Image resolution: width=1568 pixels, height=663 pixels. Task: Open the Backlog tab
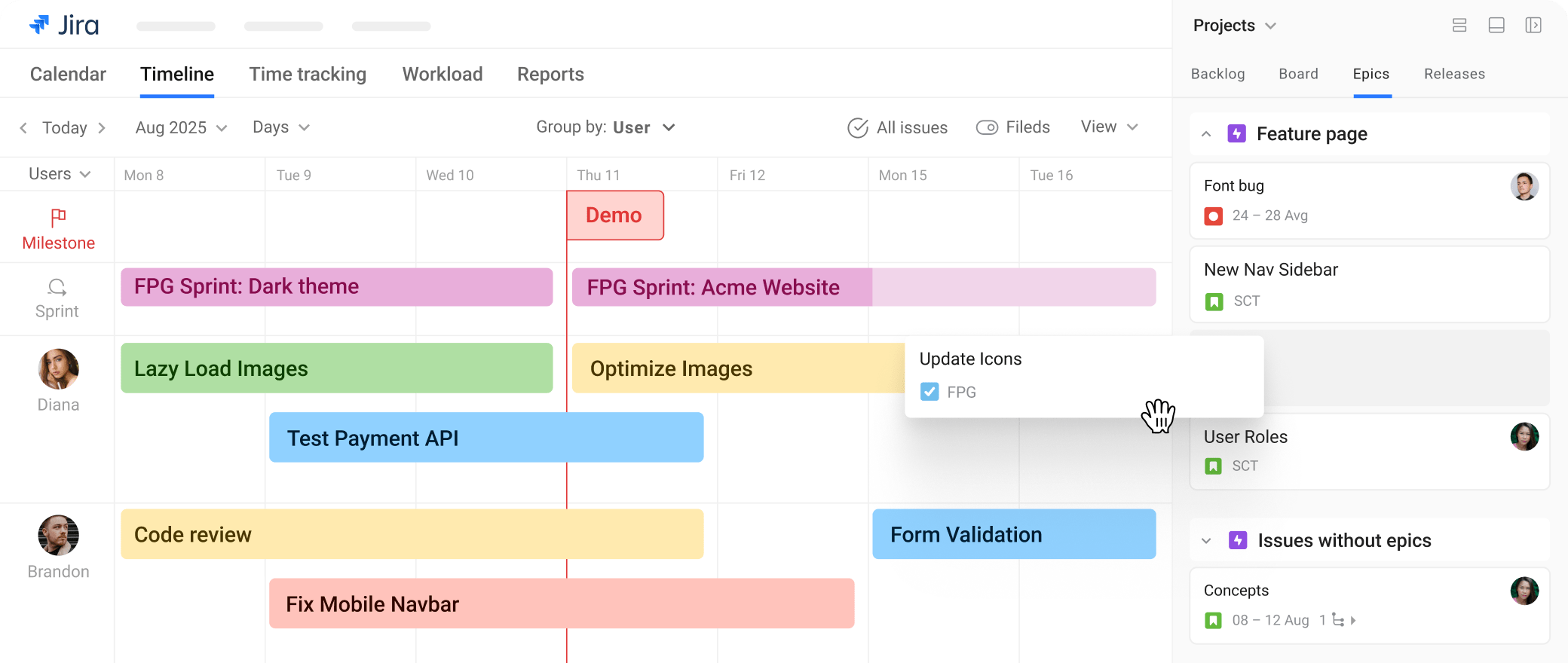pos(1217,74)
